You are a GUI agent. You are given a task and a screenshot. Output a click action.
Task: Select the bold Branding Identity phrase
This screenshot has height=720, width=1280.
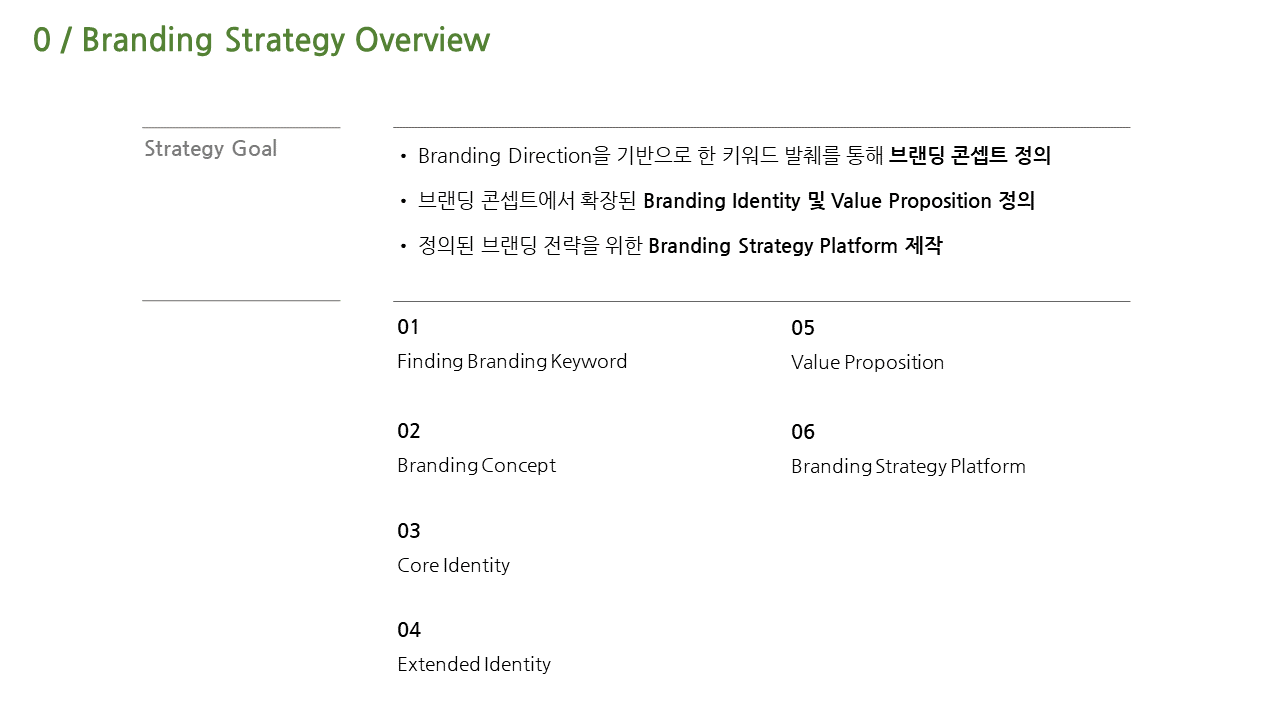pos(721,201)
